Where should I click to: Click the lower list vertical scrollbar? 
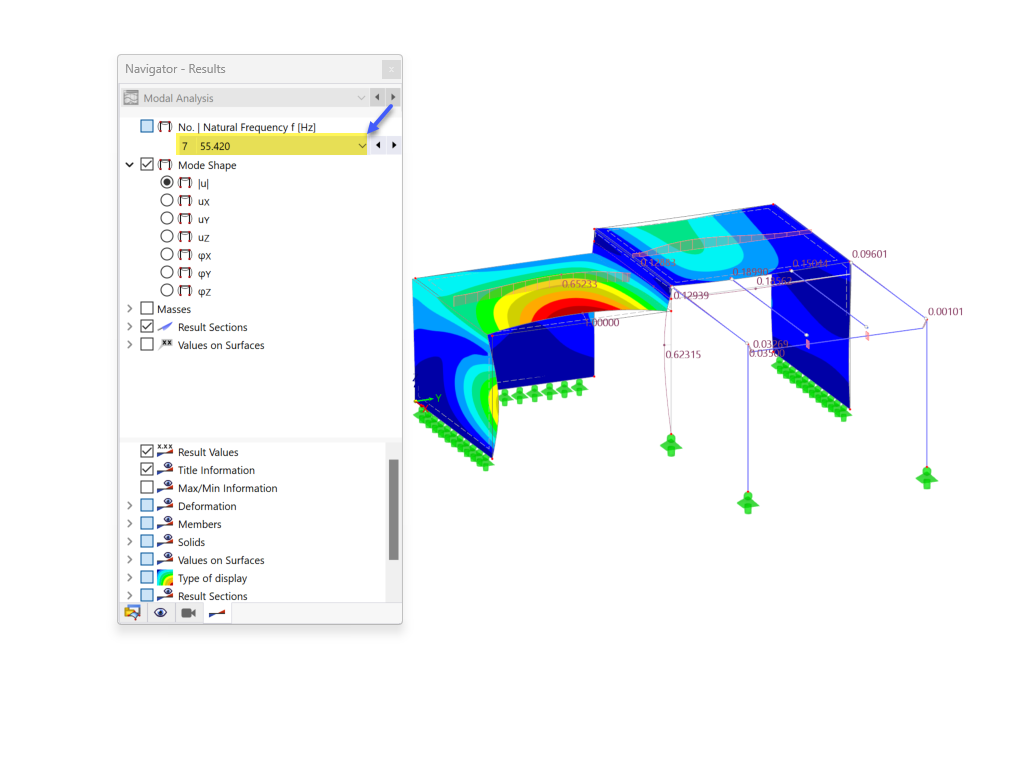393,509
